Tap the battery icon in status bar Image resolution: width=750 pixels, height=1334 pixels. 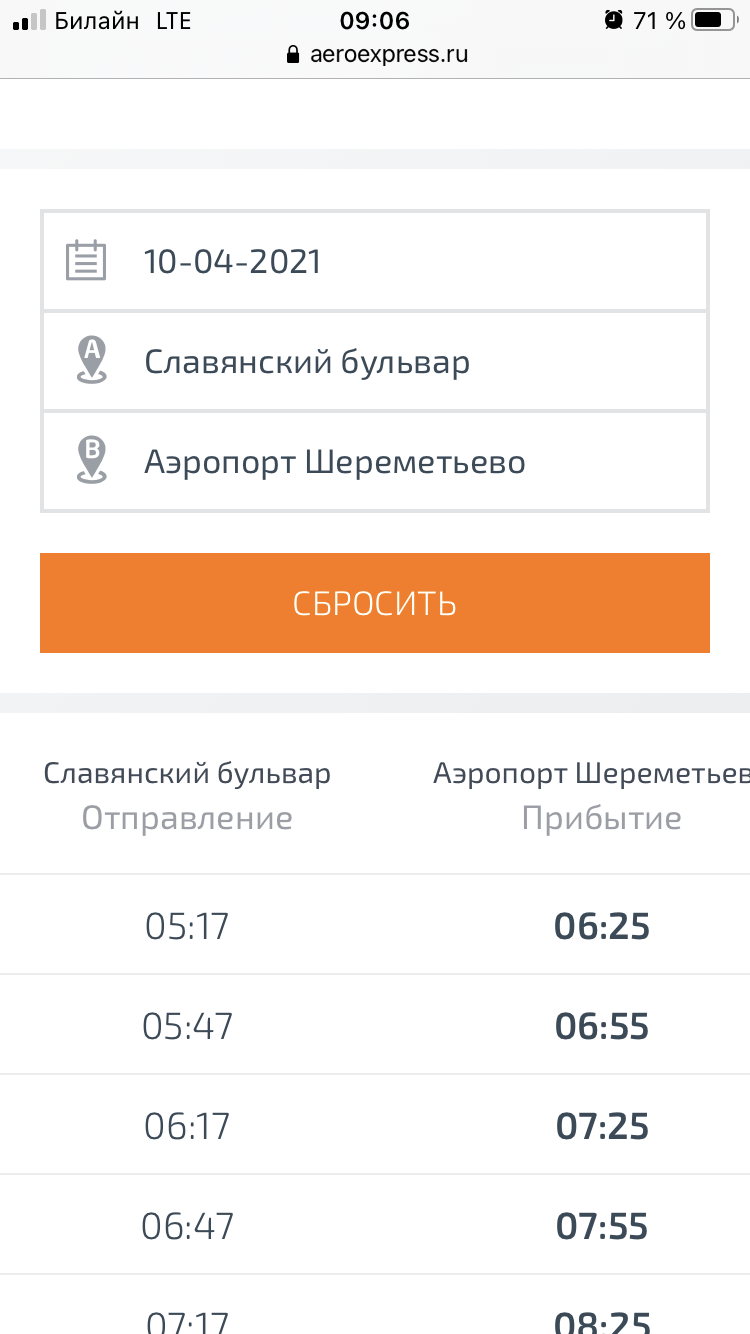click(x=713, y=20)
